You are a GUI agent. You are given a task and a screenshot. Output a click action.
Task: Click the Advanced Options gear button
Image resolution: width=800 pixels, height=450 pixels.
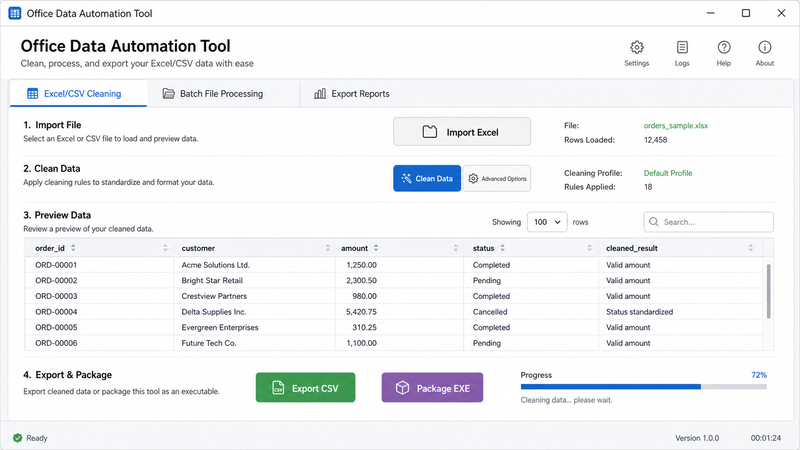tap(497, 179)
